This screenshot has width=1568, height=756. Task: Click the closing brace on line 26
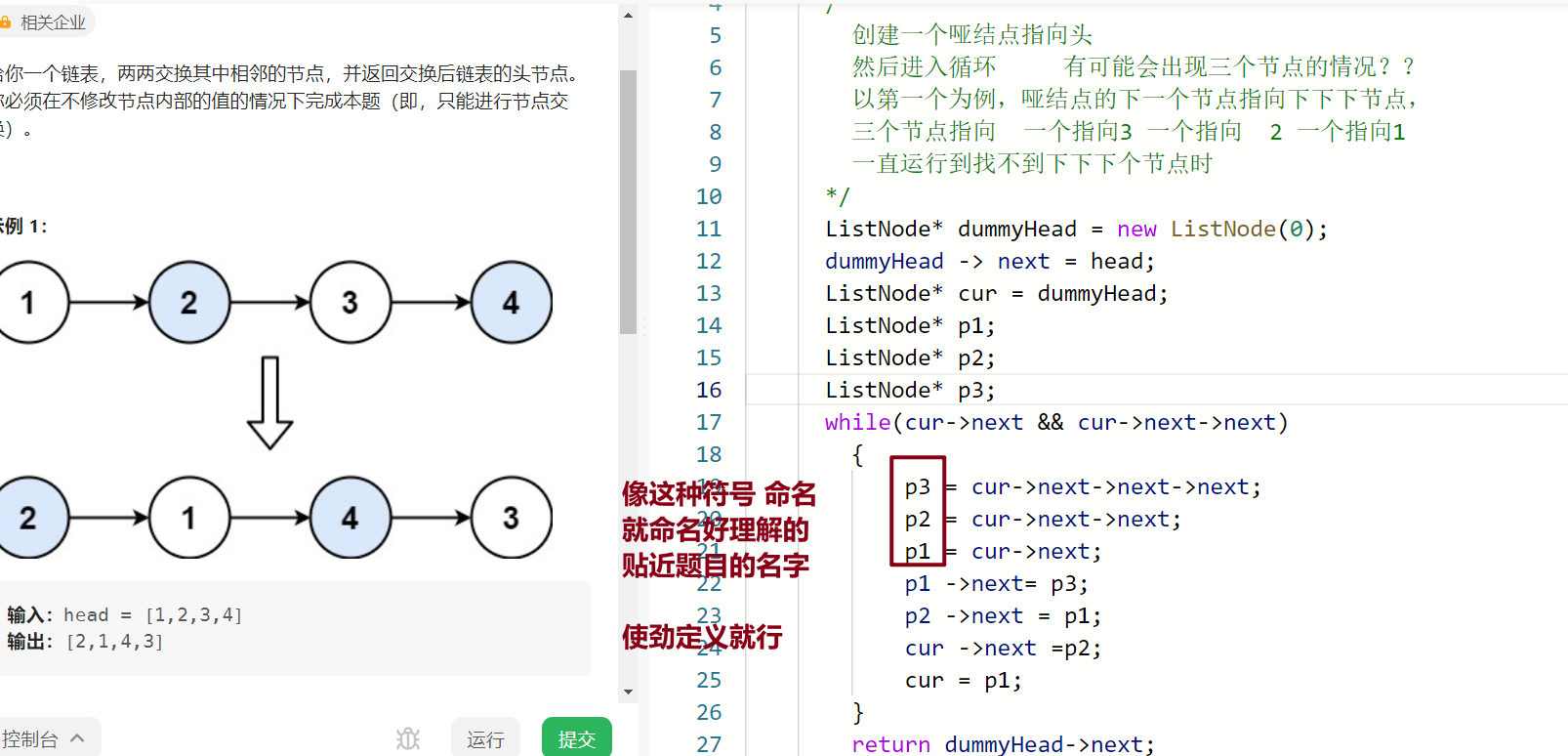pos(857,712)
